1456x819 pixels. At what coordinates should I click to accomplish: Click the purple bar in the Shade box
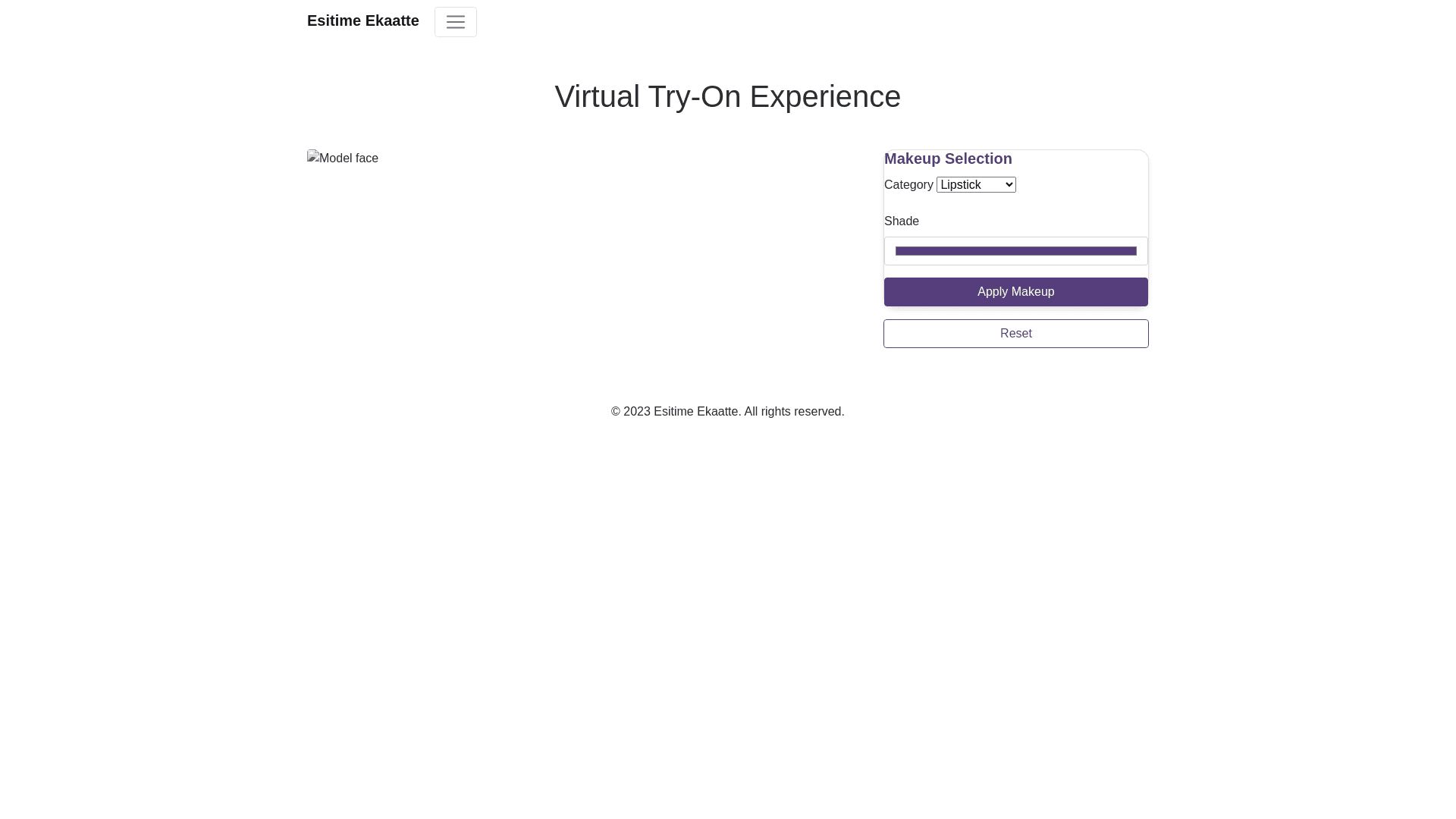coord(1015,251)
